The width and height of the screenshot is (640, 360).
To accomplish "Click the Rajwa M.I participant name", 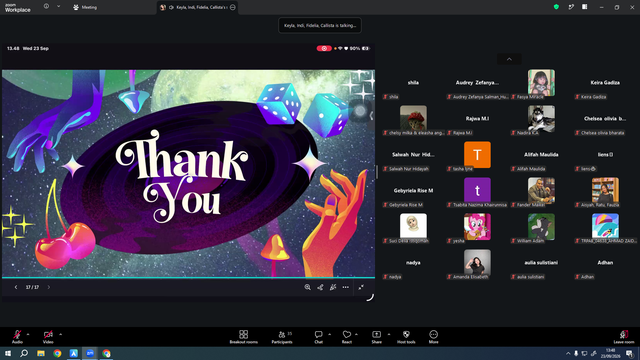I will click(477, 118).
